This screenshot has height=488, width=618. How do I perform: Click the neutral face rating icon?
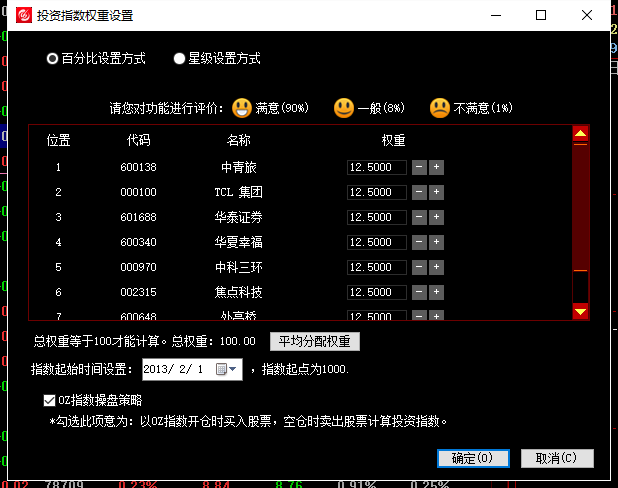pos(344,107)
